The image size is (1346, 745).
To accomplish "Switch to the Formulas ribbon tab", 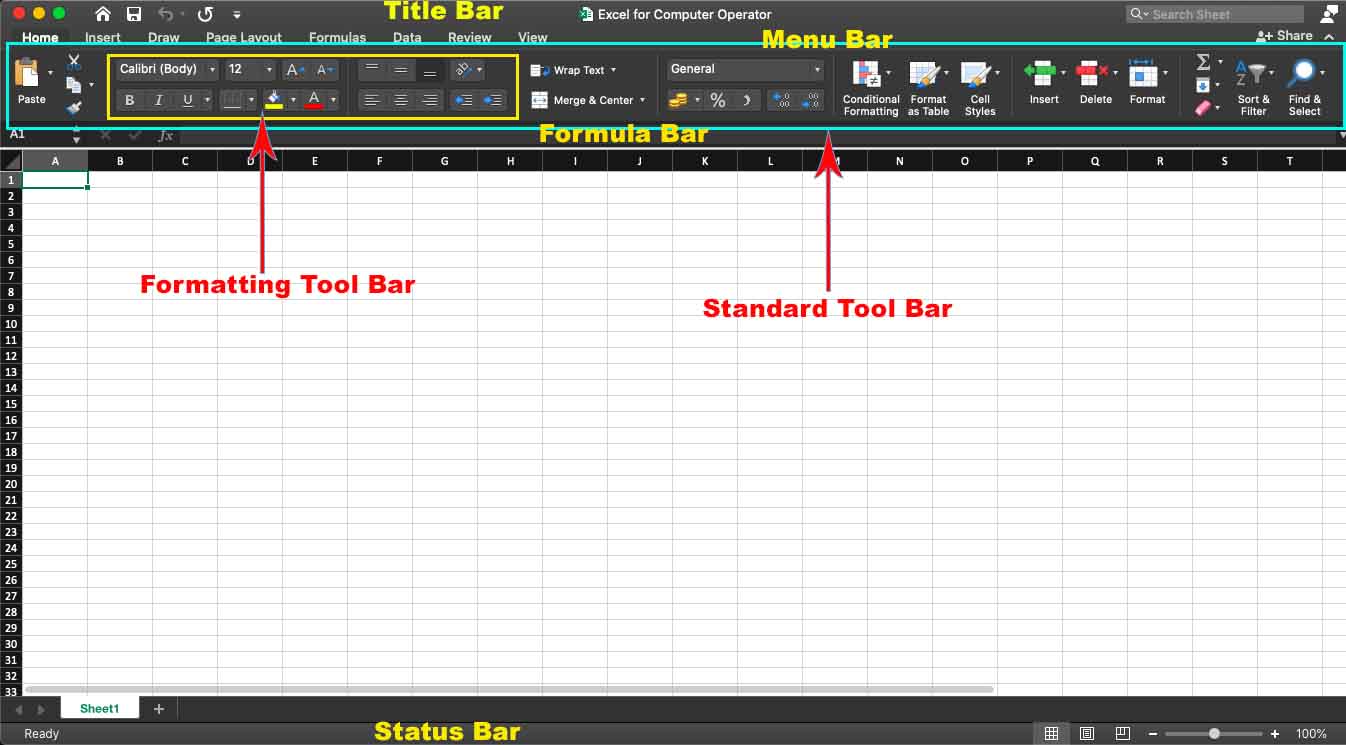I will tap(337, 37).
